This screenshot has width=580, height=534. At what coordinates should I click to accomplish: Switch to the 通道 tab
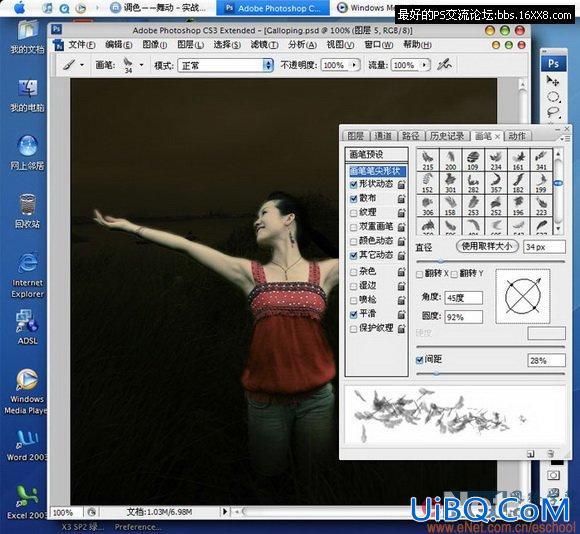[383, 136]
